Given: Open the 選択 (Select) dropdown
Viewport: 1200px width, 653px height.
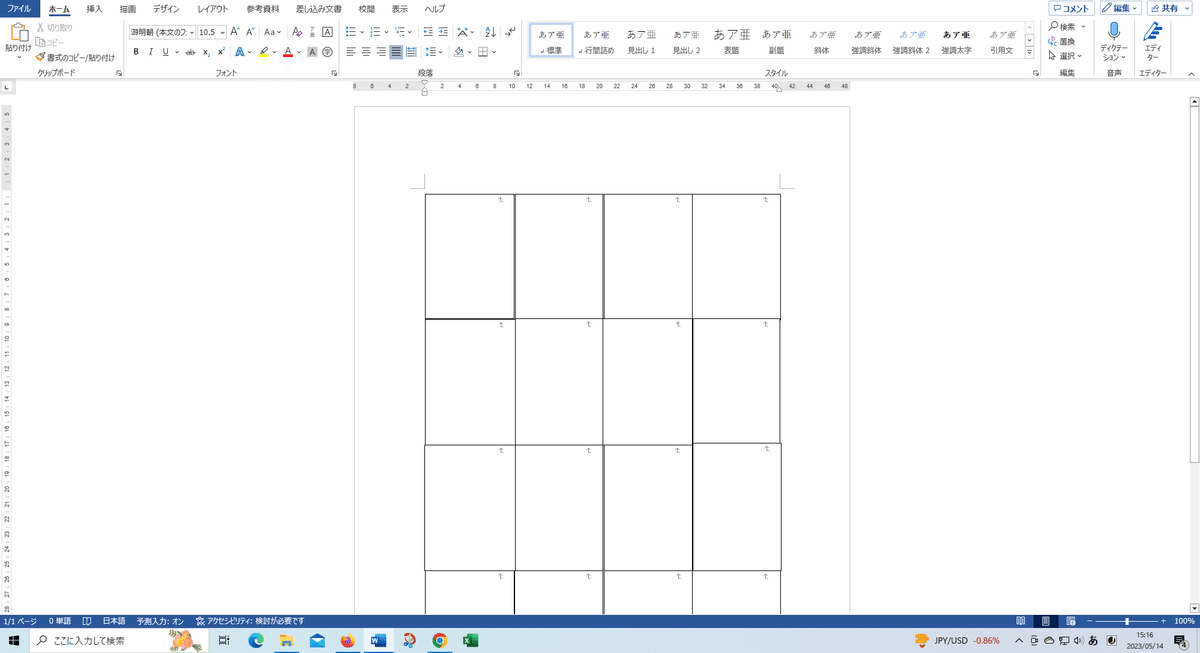Looking at the screenshot, I should (x=1066, y=56).
